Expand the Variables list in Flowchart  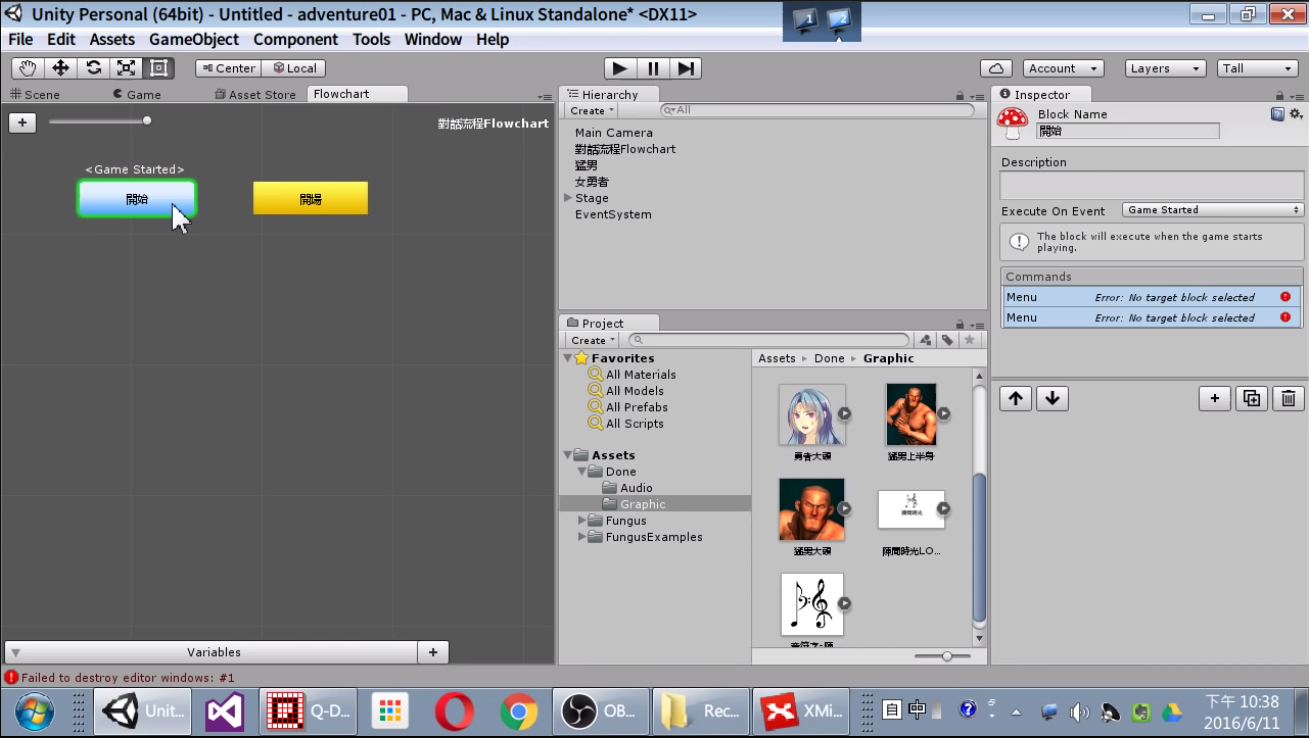16,652
